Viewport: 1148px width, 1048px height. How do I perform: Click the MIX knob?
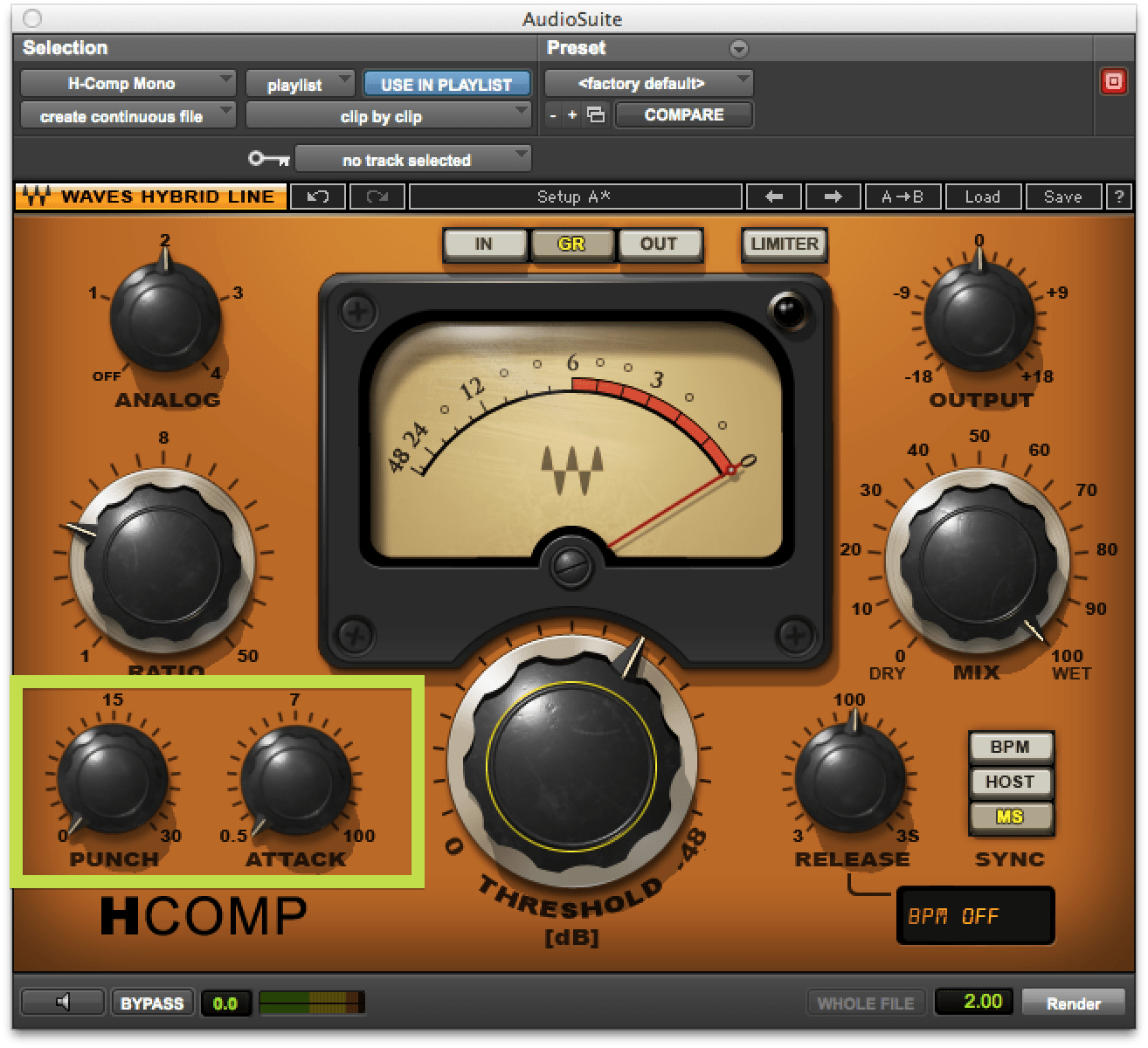tap(979, 559)
